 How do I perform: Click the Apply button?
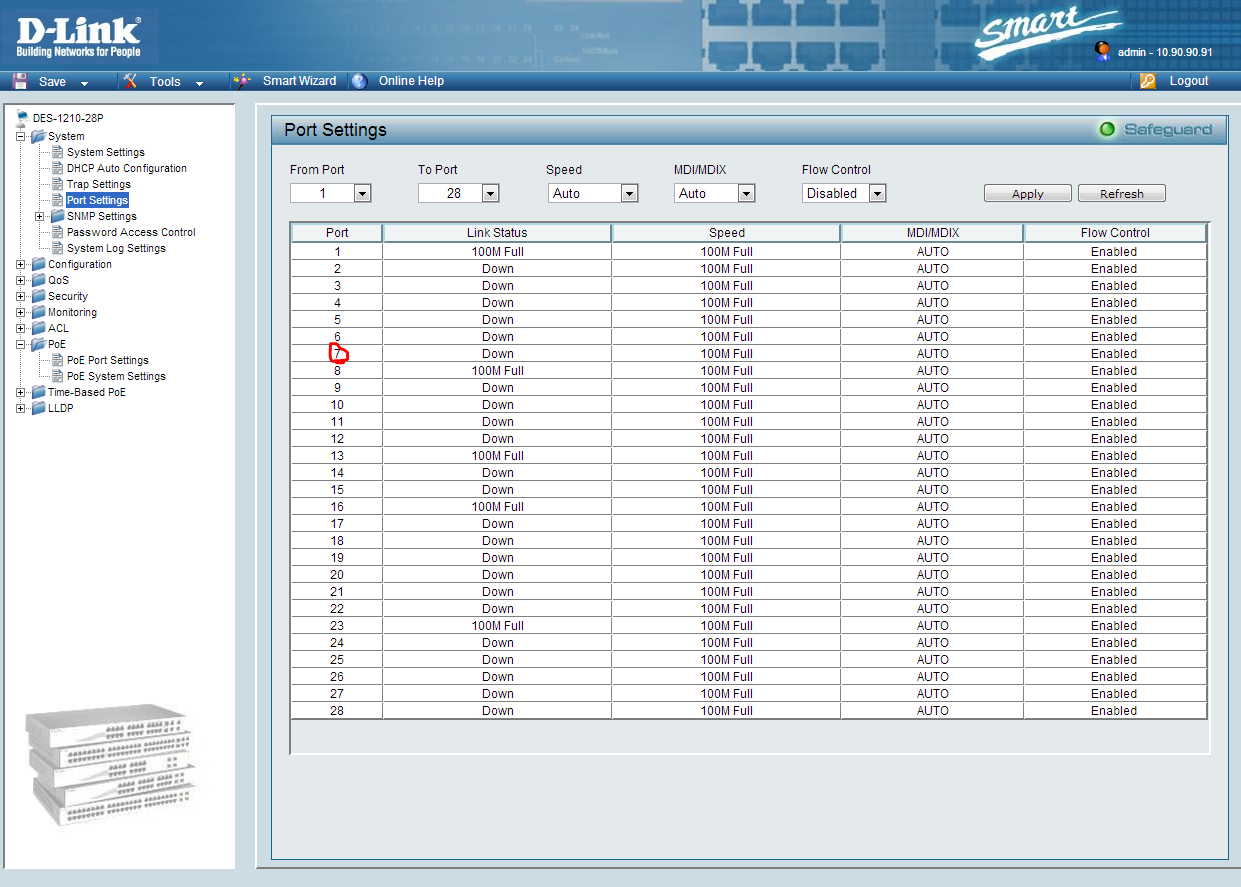[x=1027, y=194]
